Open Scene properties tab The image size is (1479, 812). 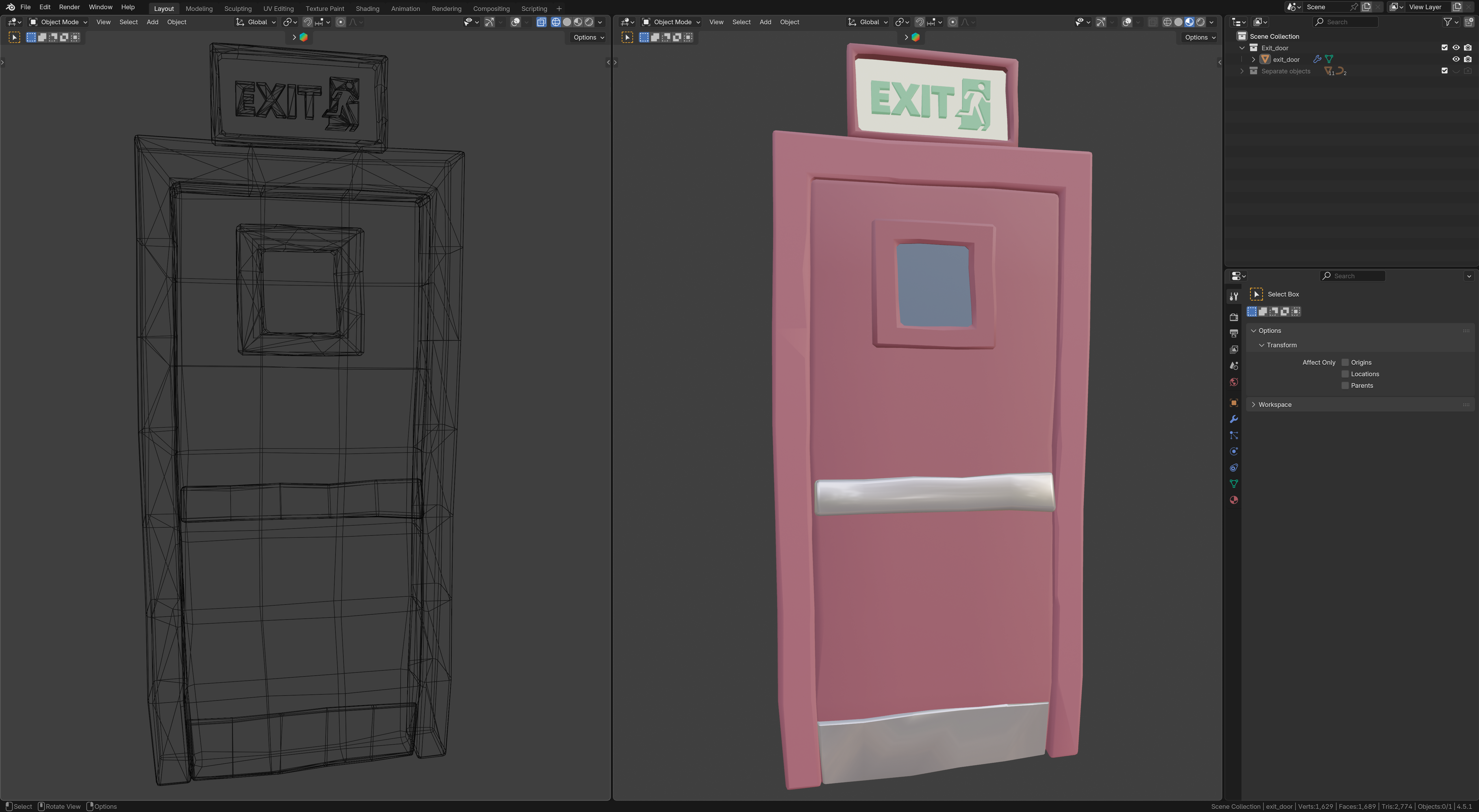click(x=1233, y=366)
